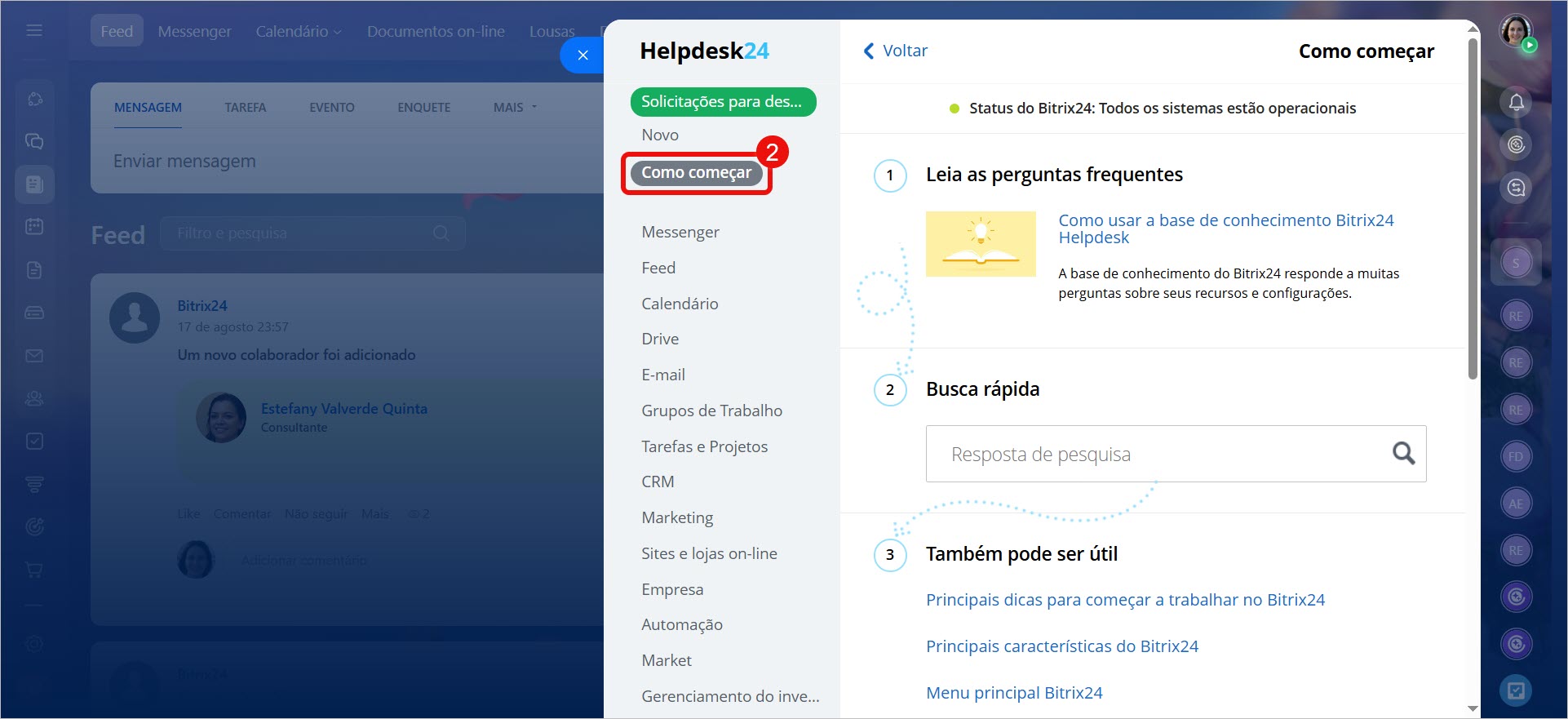
Task: Open the Feed tab in top bar
Action: tap(117, 31)
